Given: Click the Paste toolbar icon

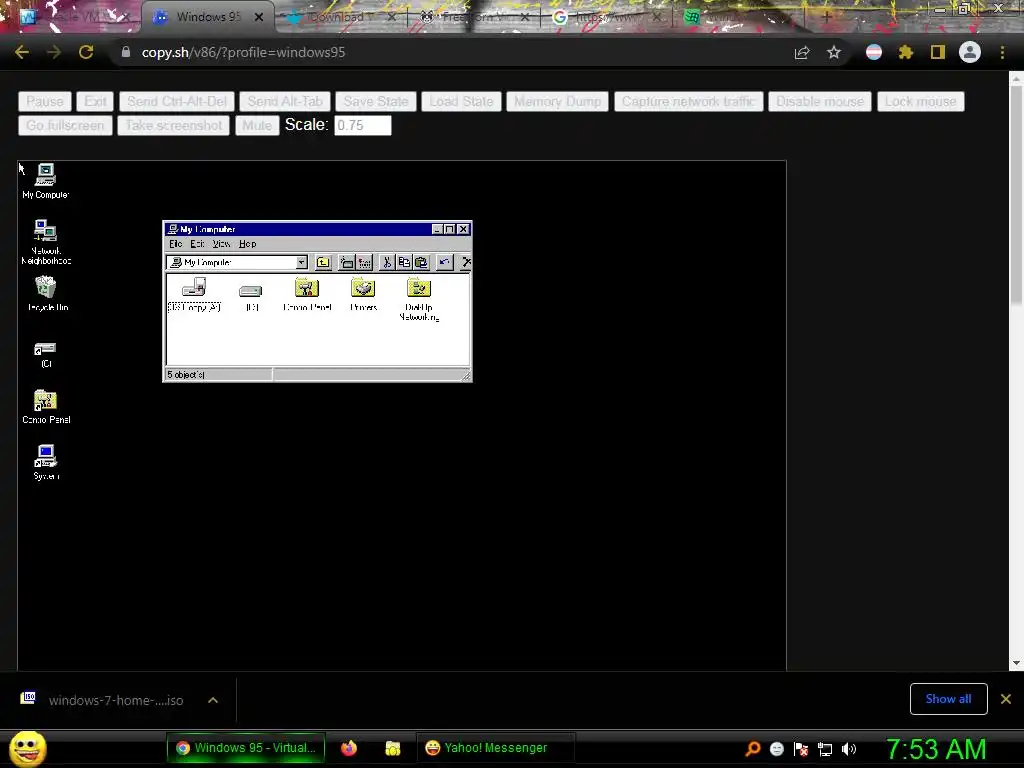Looking at the screenshot, I should point(421,263).
